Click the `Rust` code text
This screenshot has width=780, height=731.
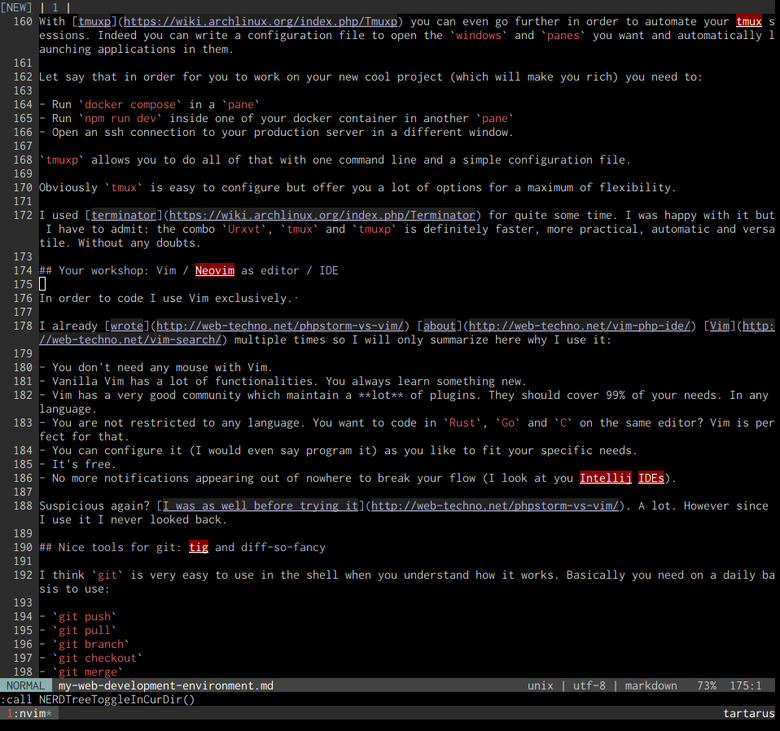click(x=462, y=423)
